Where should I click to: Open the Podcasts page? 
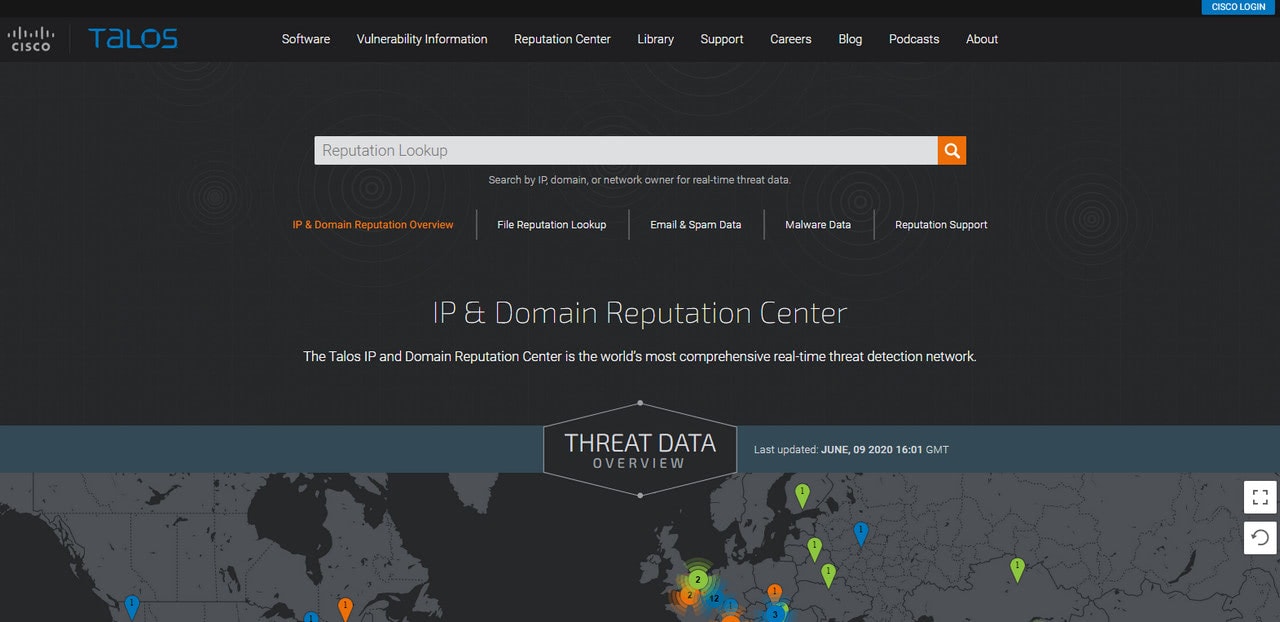914,39
